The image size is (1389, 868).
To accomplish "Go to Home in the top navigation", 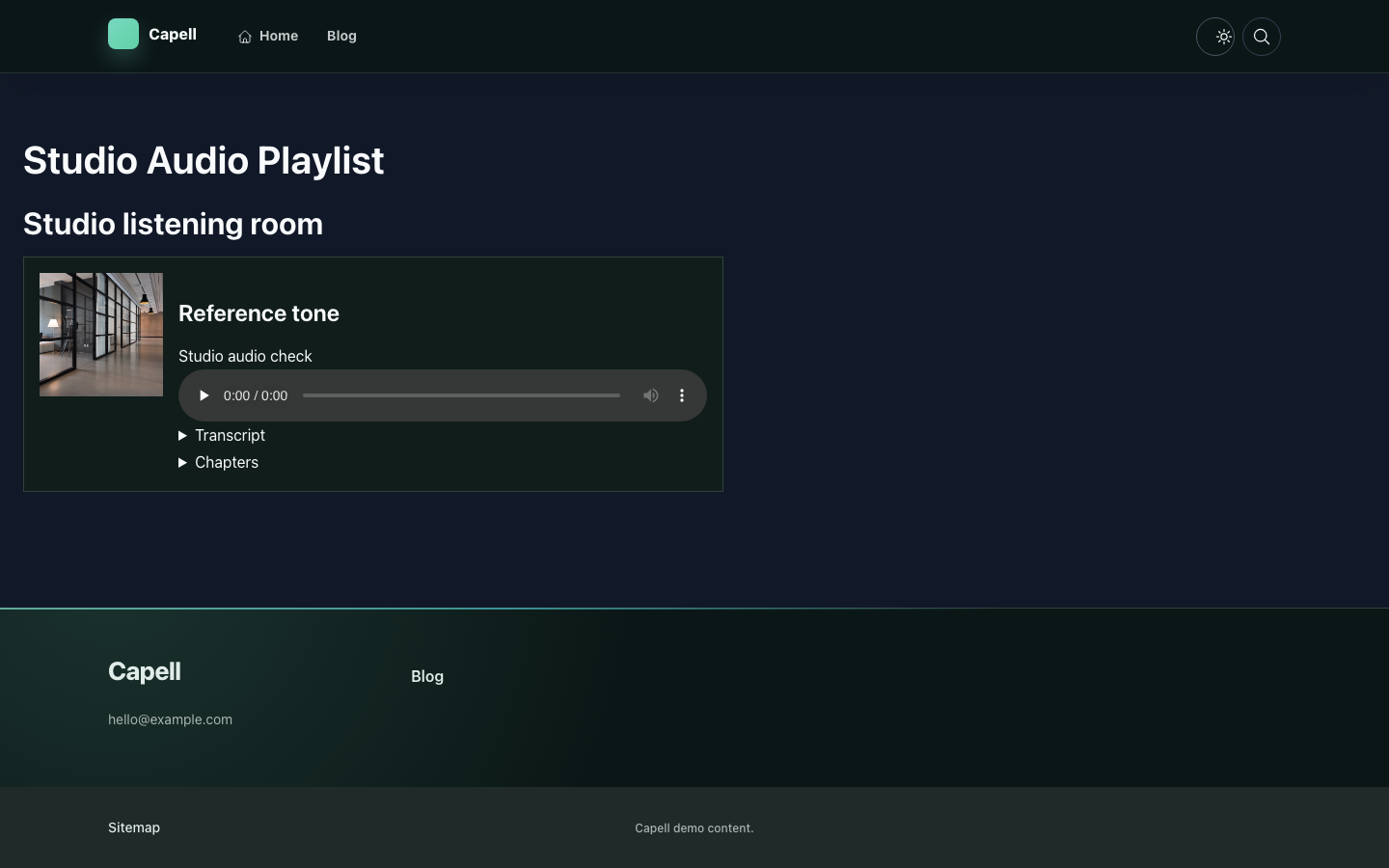I will (268, 36).
